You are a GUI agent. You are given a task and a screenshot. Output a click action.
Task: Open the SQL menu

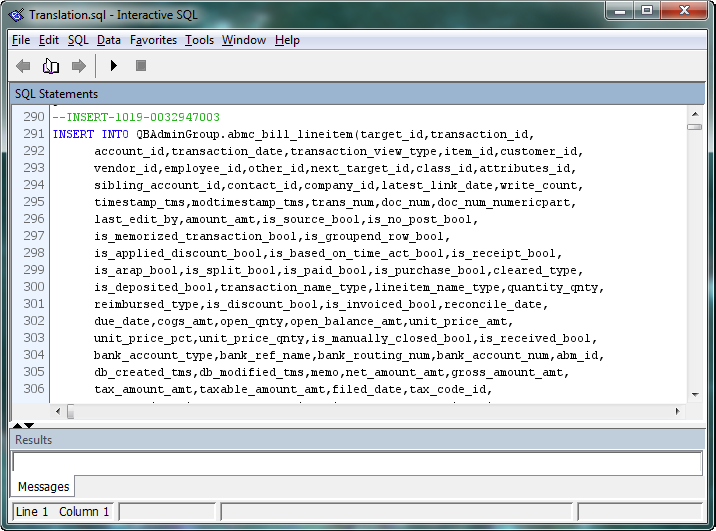pos(78,40)
